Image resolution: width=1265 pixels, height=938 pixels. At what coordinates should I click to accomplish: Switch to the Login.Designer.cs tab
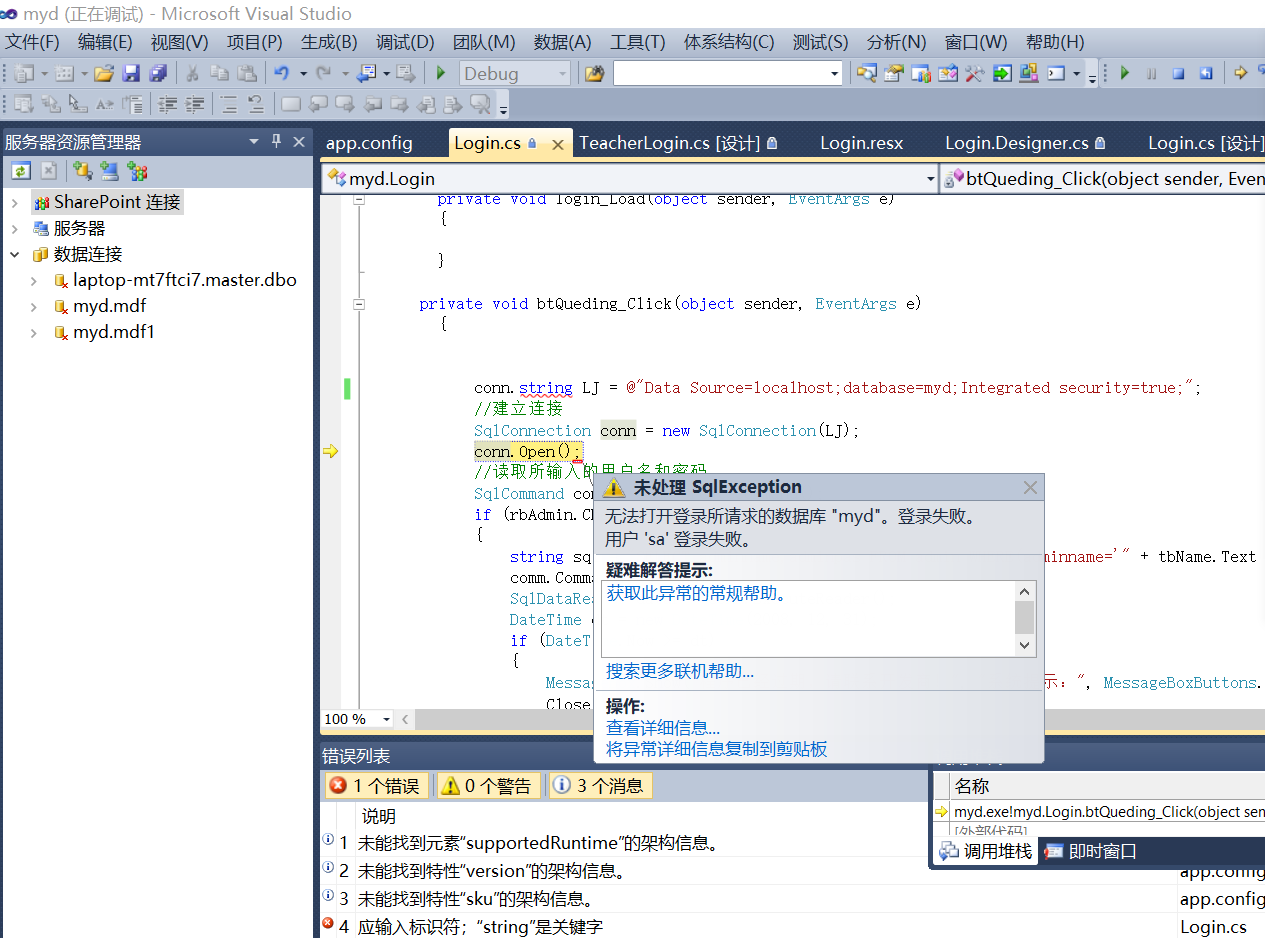(1025, 143)
